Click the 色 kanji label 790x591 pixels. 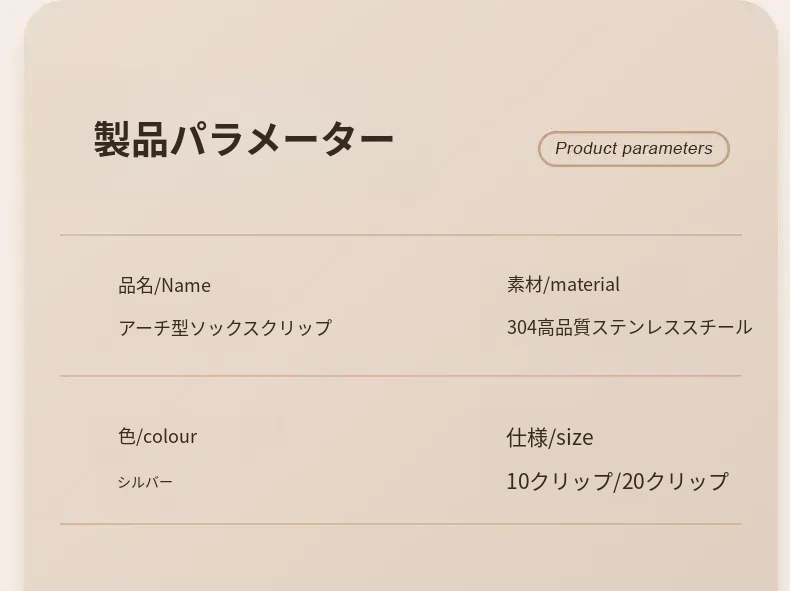coord(126,436)
